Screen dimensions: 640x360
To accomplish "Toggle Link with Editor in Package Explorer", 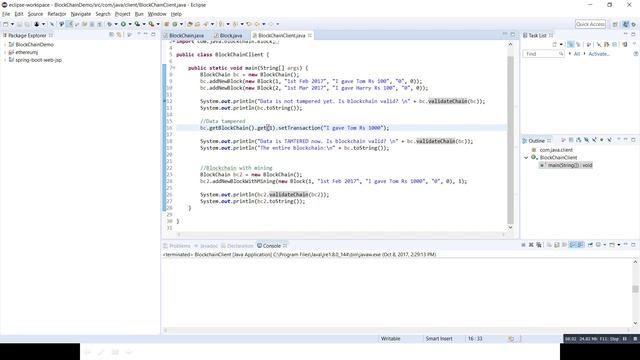I will click(119, 35).
